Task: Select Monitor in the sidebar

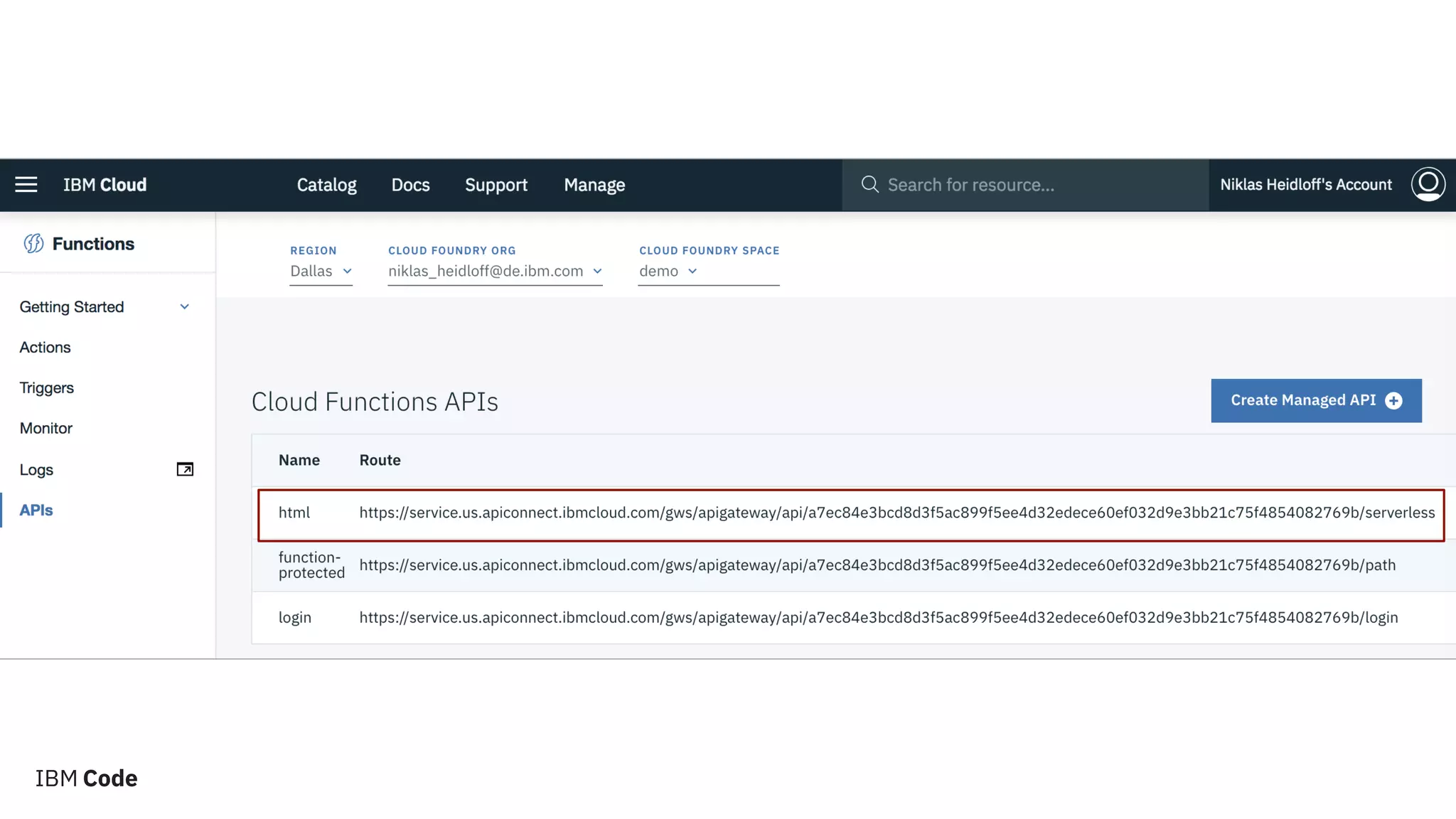Action: pyautogui.click(x=45, y=429)
